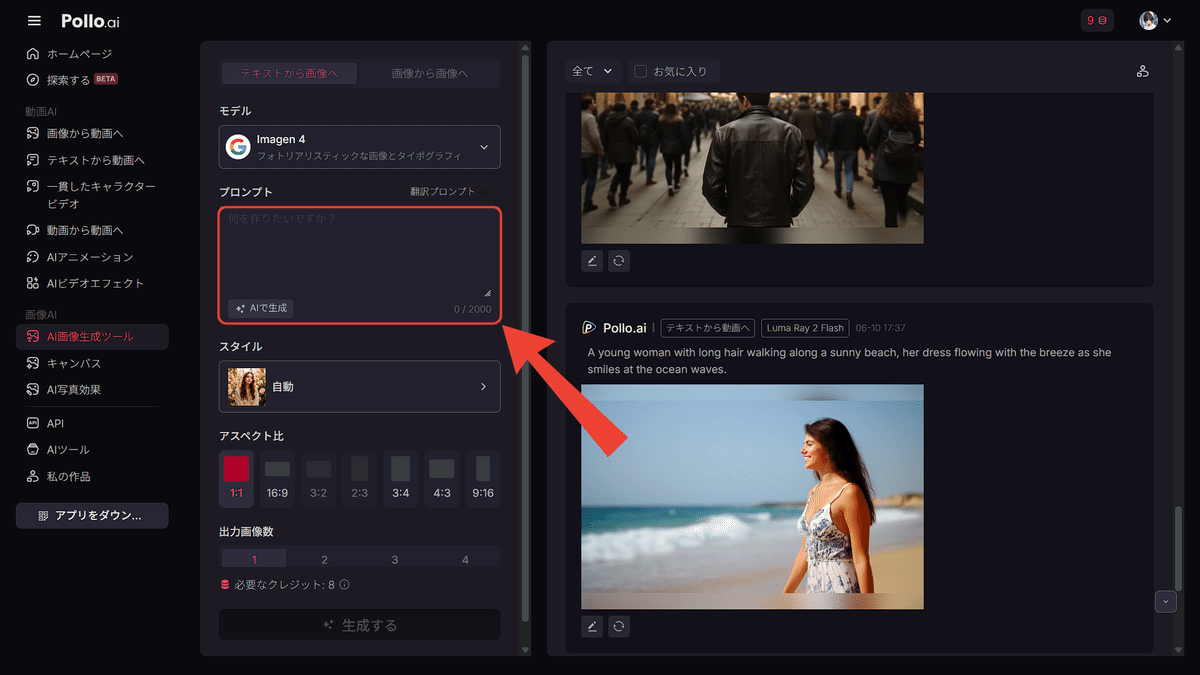Open the hamburger menu beside the Pollo.ai logo
Image resolution: width=1200 pixels, height=675 pixels.
(x=35, y=20)
